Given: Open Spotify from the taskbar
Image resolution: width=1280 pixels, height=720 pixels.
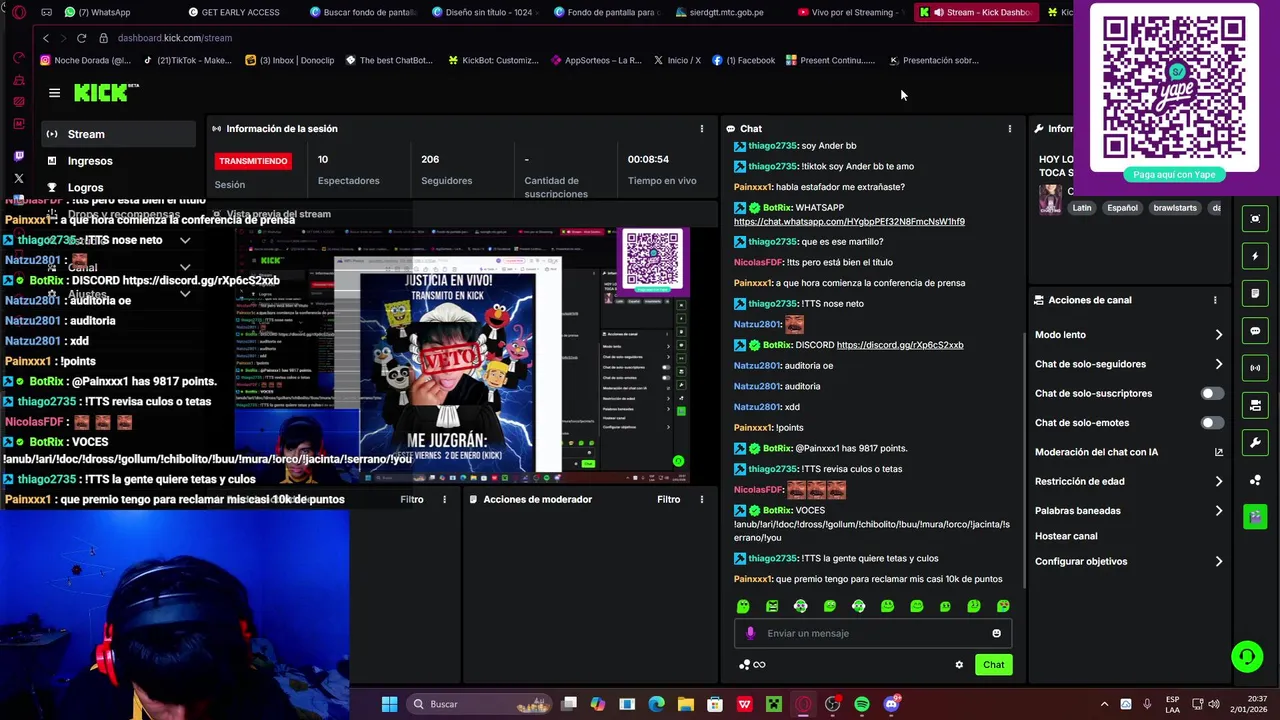Looking at the screenshot, I should (x=862, y=704).
